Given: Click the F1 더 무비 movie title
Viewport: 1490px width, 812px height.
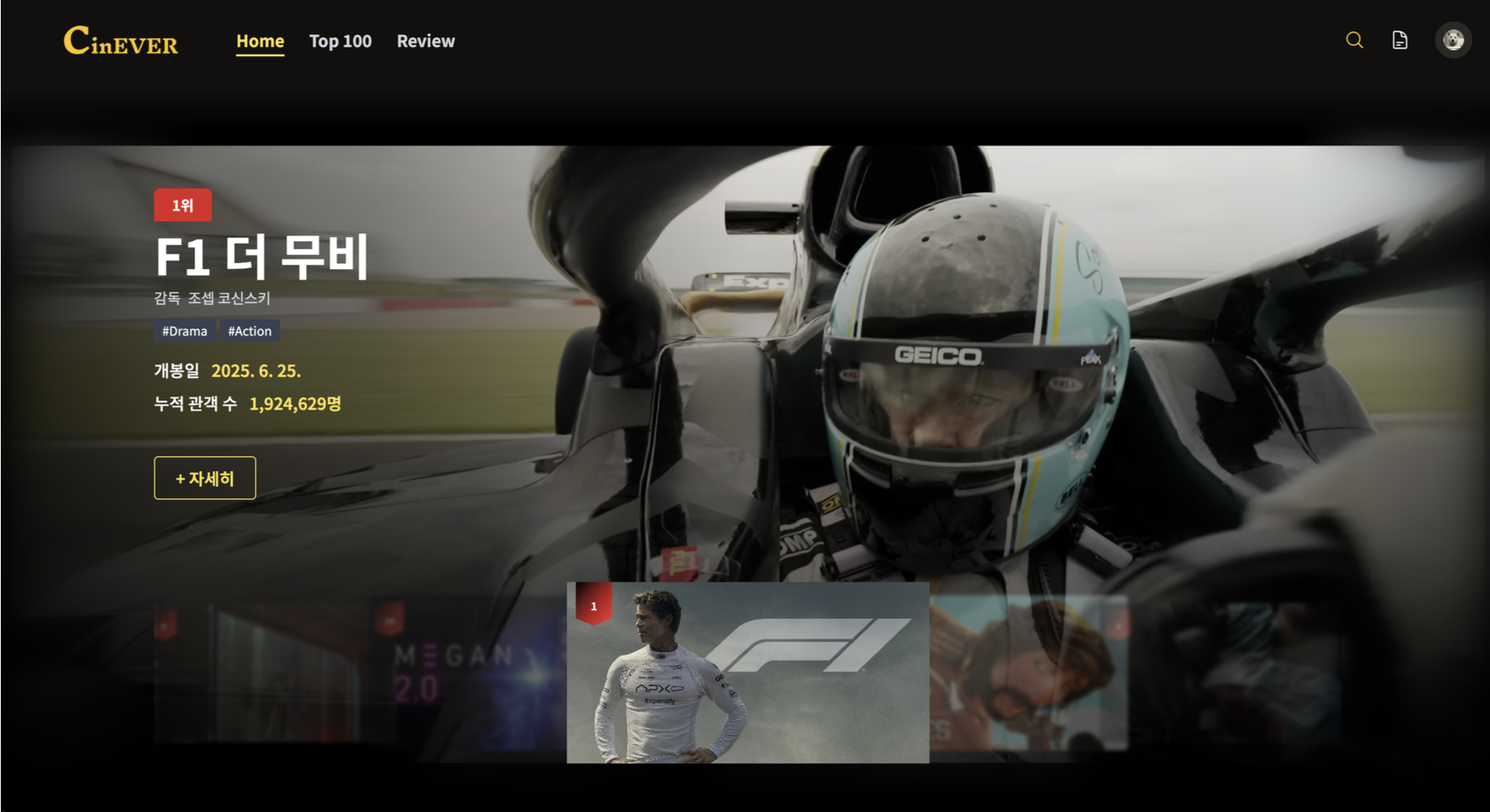Looking at the screenshot, I should [261, 256].
